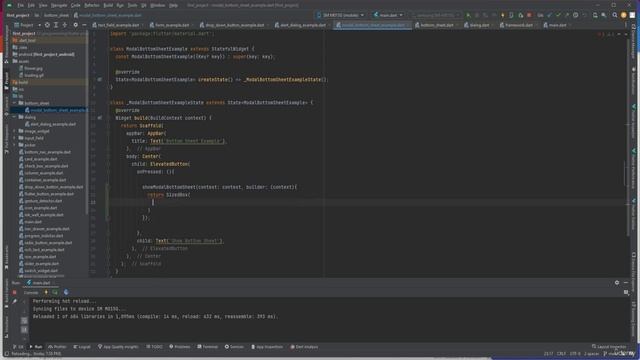Switch to dialog.dart editor tab
The height and width of the screenshot is (360, 640).
(x=477, y=25)
